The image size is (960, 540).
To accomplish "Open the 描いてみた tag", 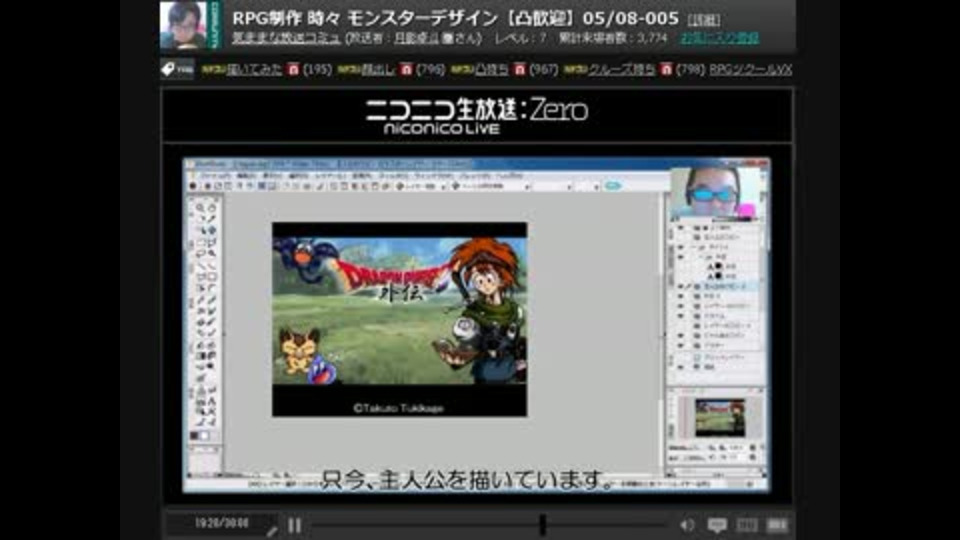I will point(255,70).
